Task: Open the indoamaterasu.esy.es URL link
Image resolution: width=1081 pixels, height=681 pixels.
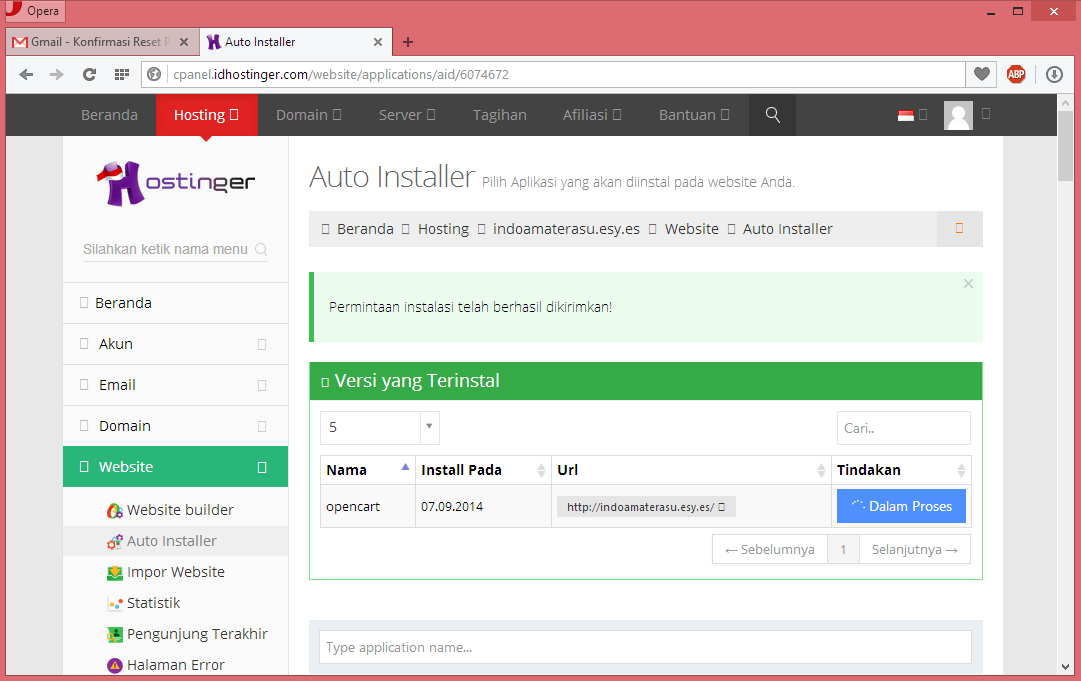Action: (646, 507)
